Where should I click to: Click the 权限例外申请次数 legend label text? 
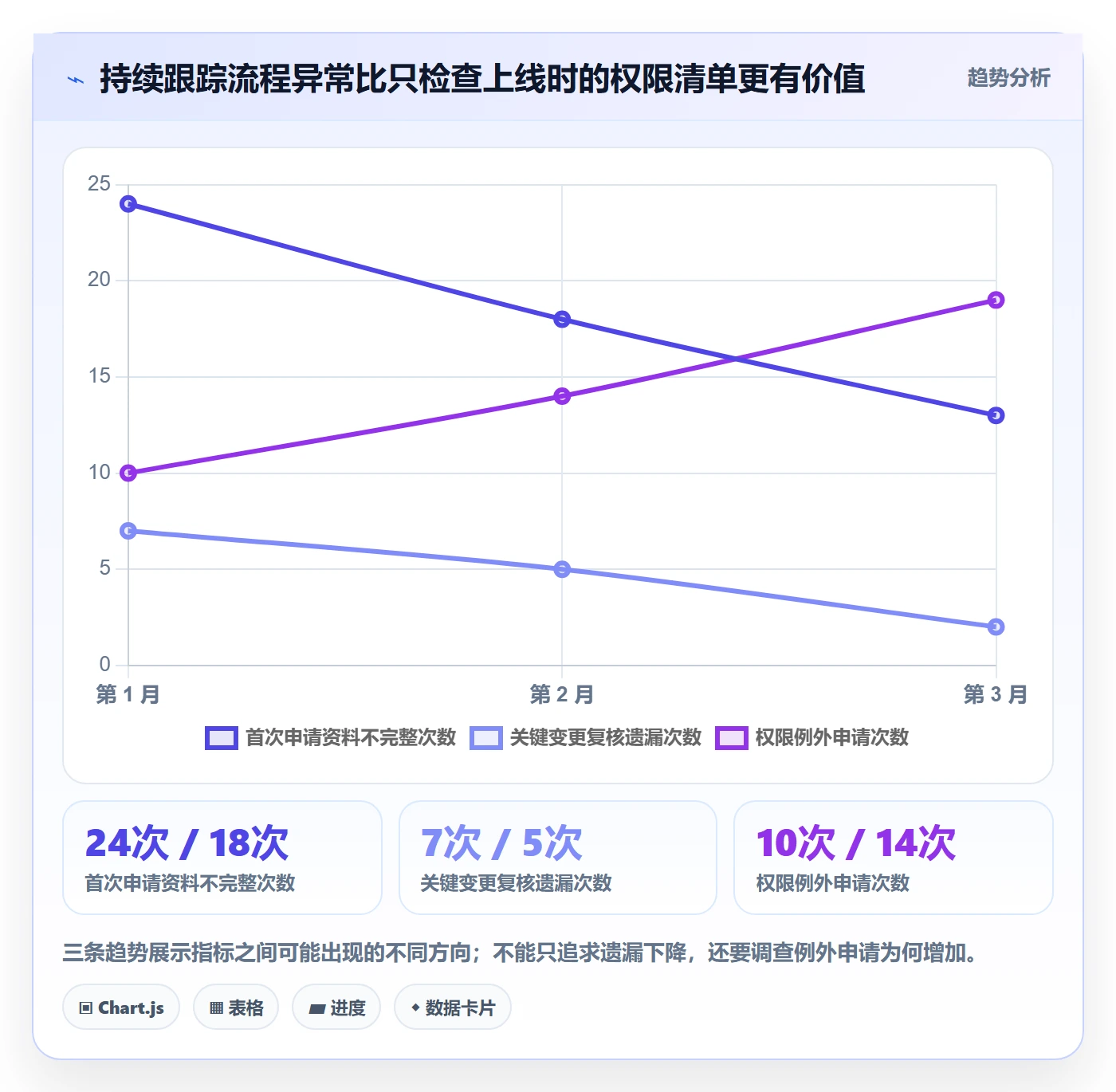(832, 737)
